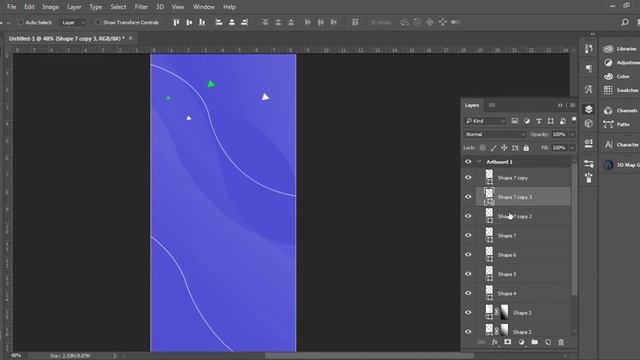Hide the Shape 7 copy 2 layer
Screen dimensions: 640x360
tap(468, 216)
